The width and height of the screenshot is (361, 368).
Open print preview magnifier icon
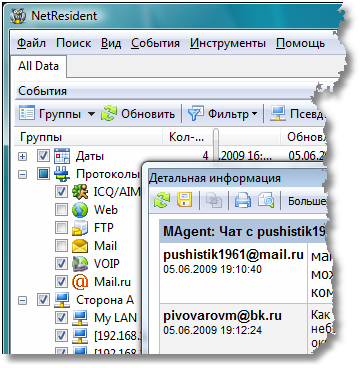click(266, 201)
